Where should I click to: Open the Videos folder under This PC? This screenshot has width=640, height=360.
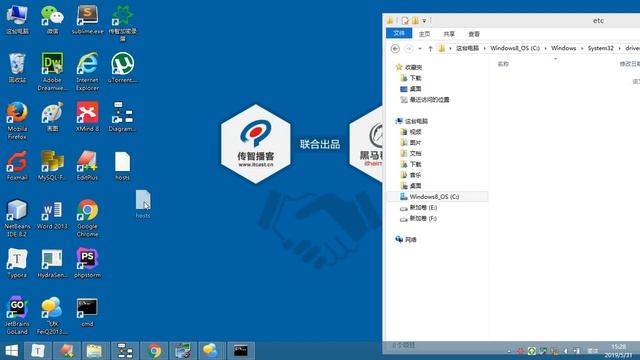[411, 132]
